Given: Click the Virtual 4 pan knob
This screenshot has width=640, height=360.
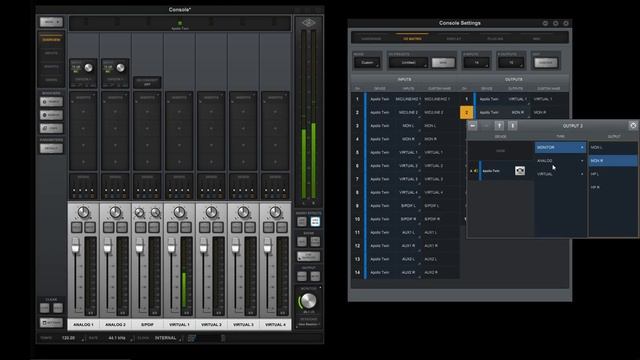Looking at the screenshot, I should coord(275,212).
